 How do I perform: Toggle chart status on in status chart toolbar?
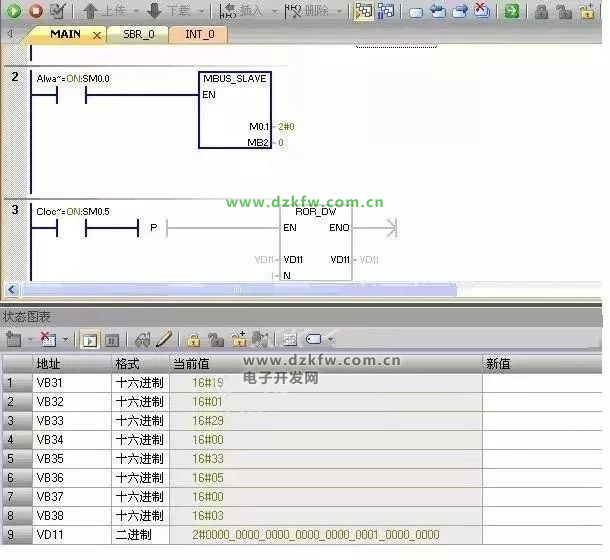coord(88,340)
